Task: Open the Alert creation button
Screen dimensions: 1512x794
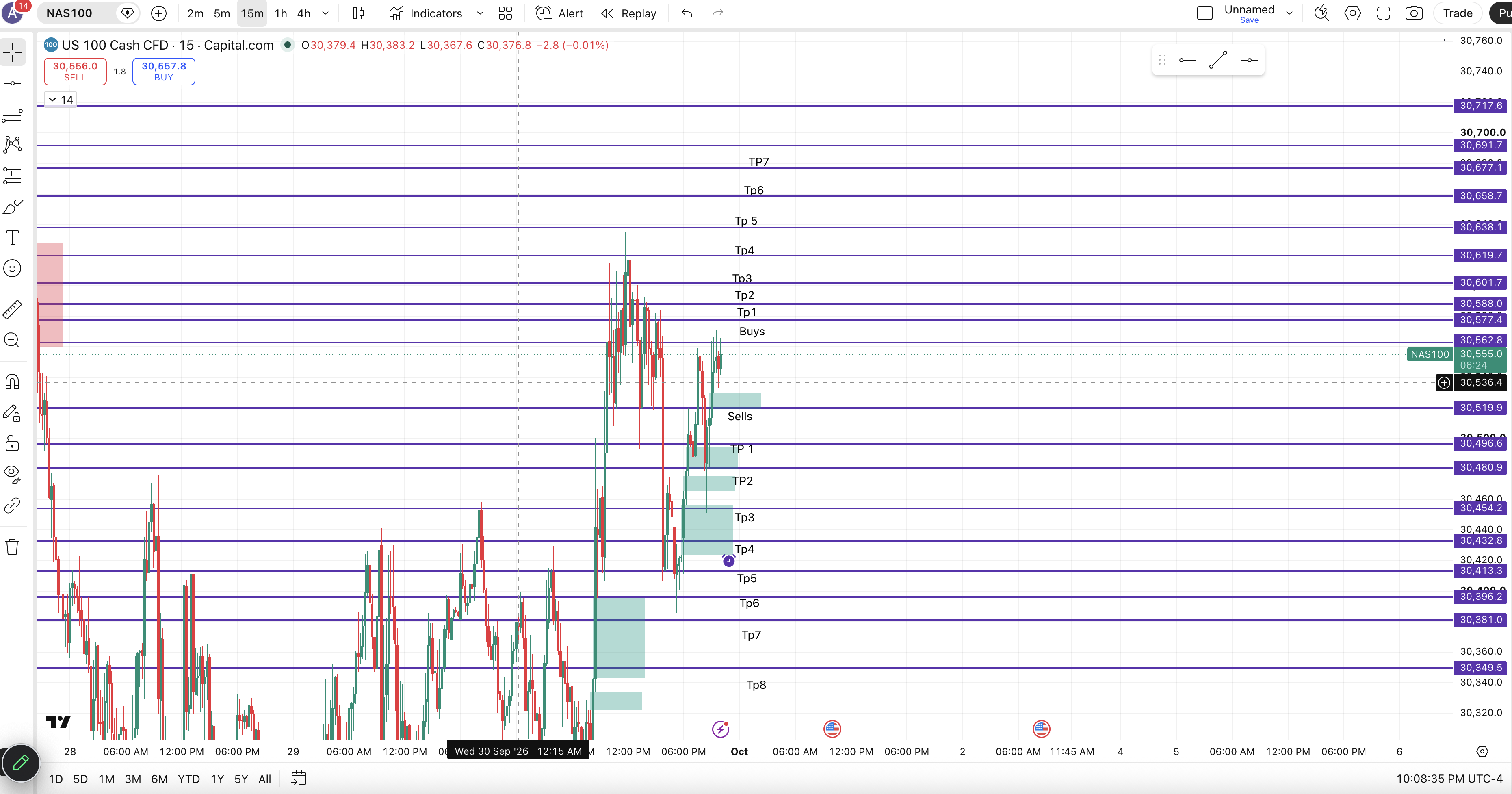Action: click(559, 13)
